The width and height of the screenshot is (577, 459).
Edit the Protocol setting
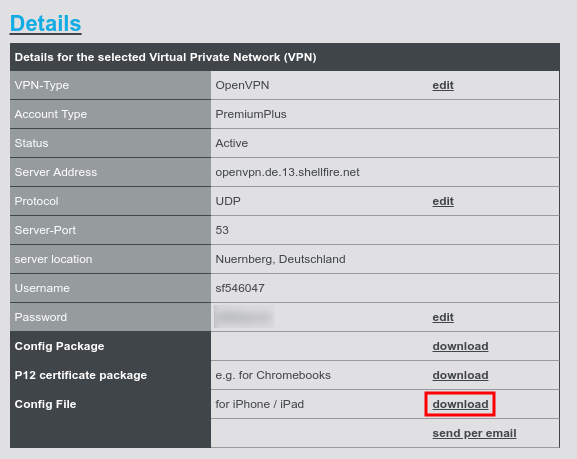point(443,201)
